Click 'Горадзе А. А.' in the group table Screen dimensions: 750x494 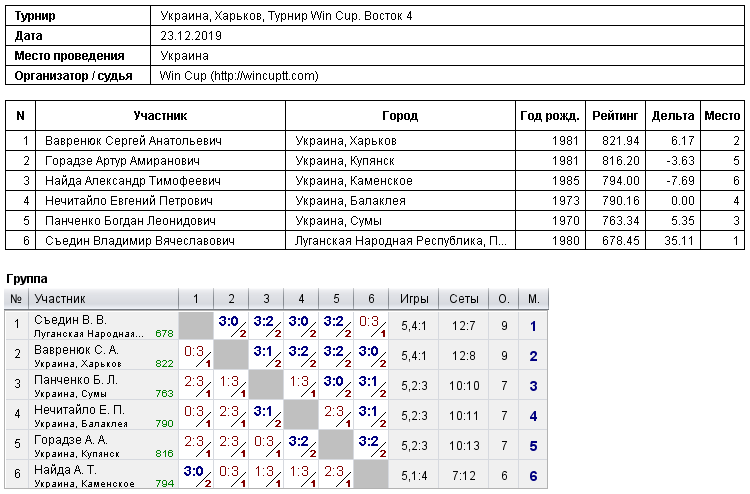[x=71, y=440]
